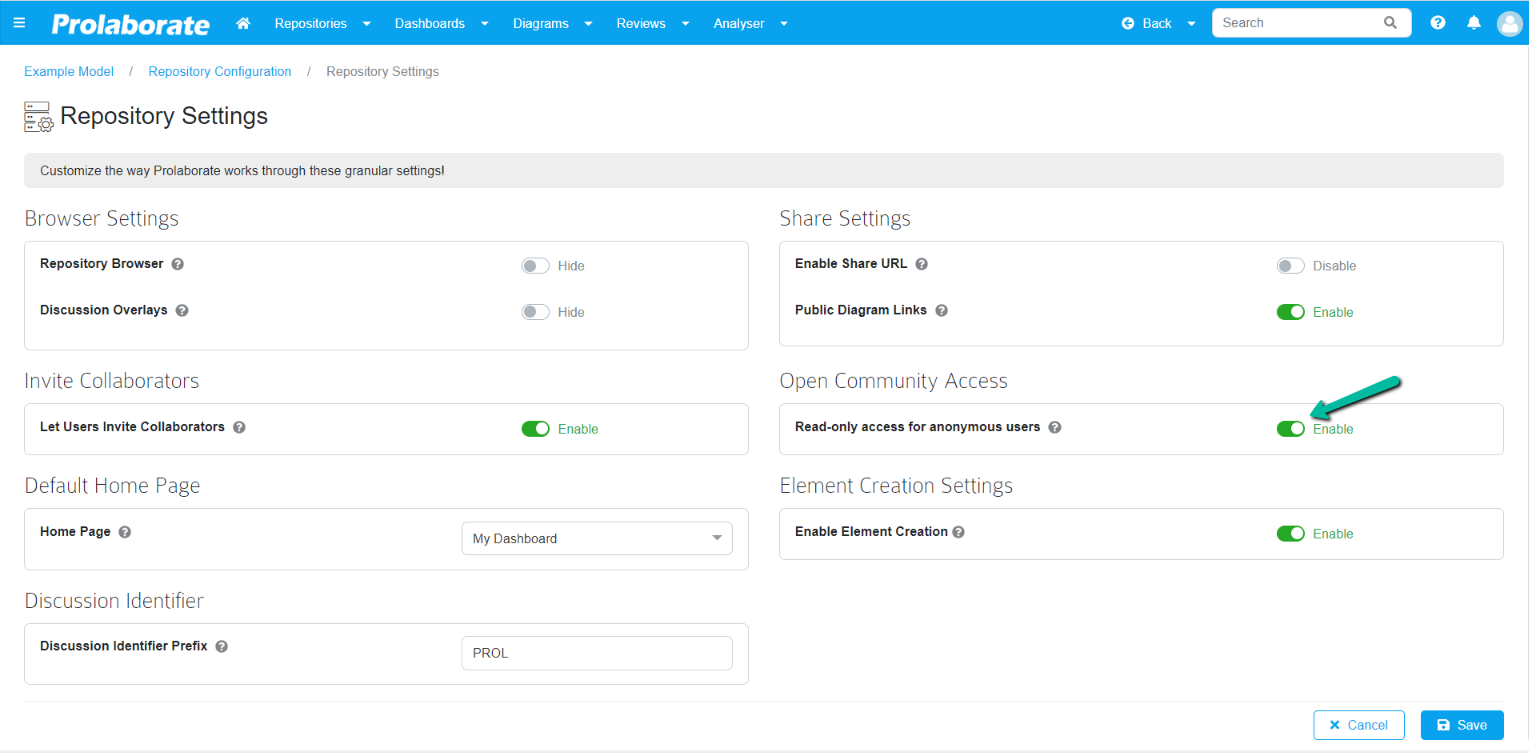
Task: Click the Repository Settings heading icon
Action: 39,117
